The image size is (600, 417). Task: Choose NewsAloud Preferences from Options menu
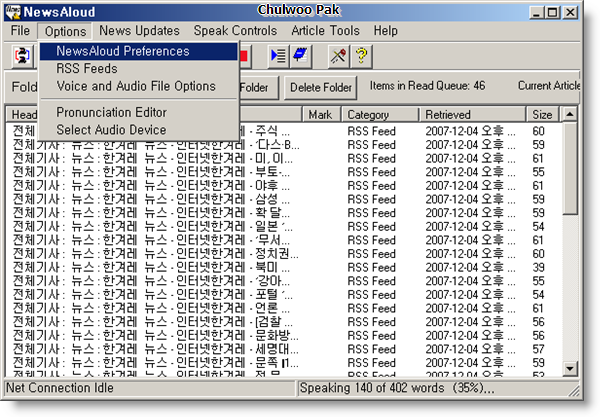coord(139,51)
